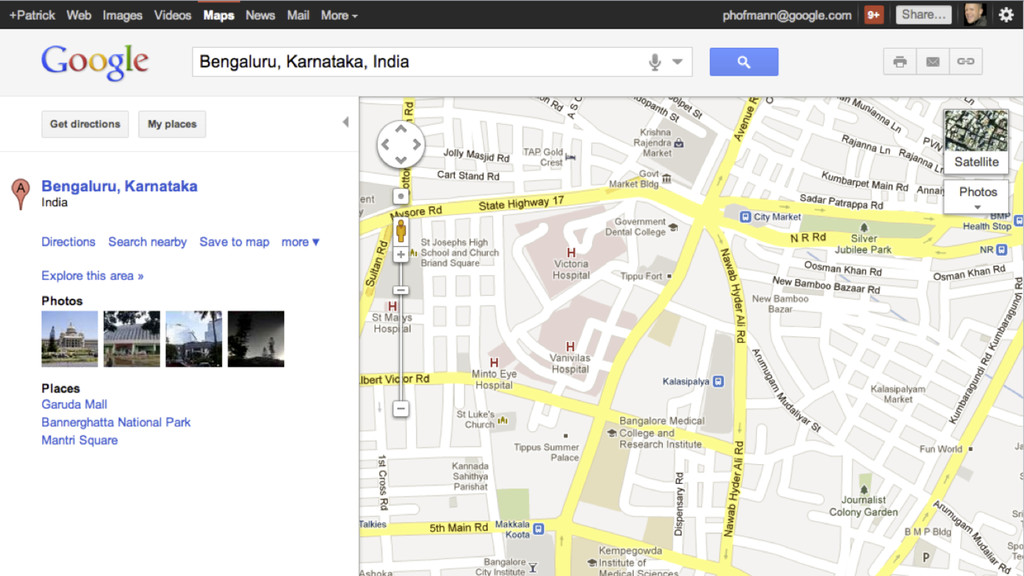The image size is (1024, 576).
Task: Click Search nearby link
Action: point(148,242)
